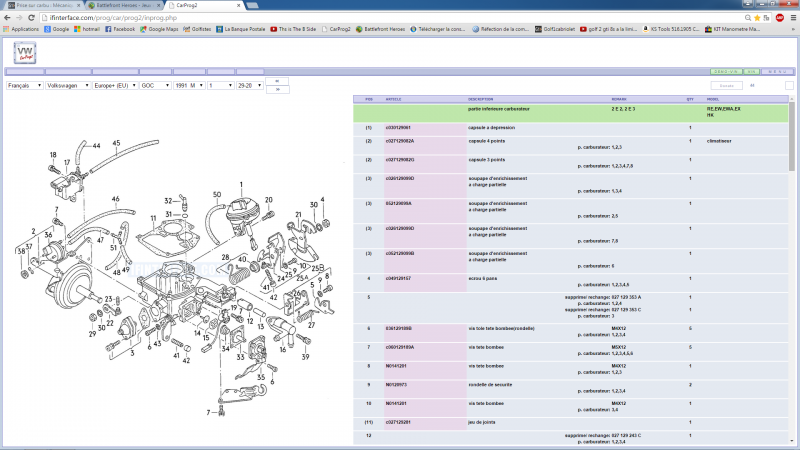Open the KS Tools 516.1905 bookmark
The width and height of the screenshot is (800, 450).
click(x=671, y=29)
